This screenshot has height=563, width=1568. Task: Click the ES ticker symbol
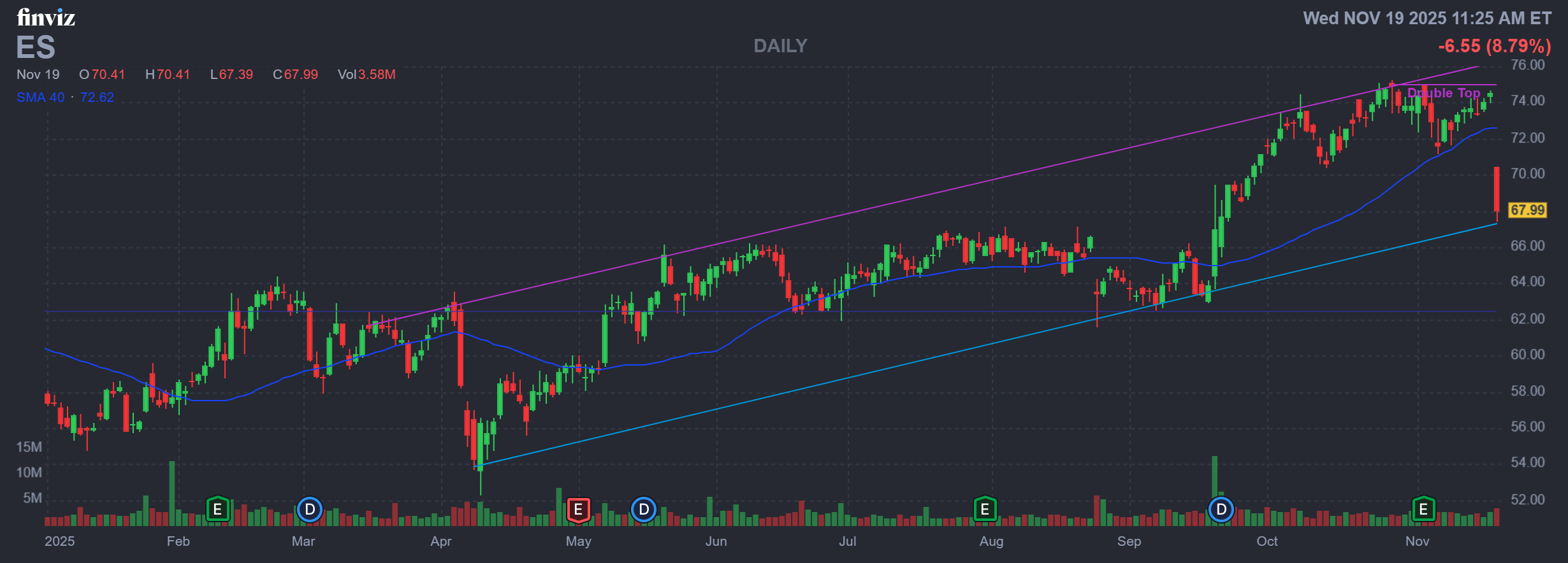point(36,48)
